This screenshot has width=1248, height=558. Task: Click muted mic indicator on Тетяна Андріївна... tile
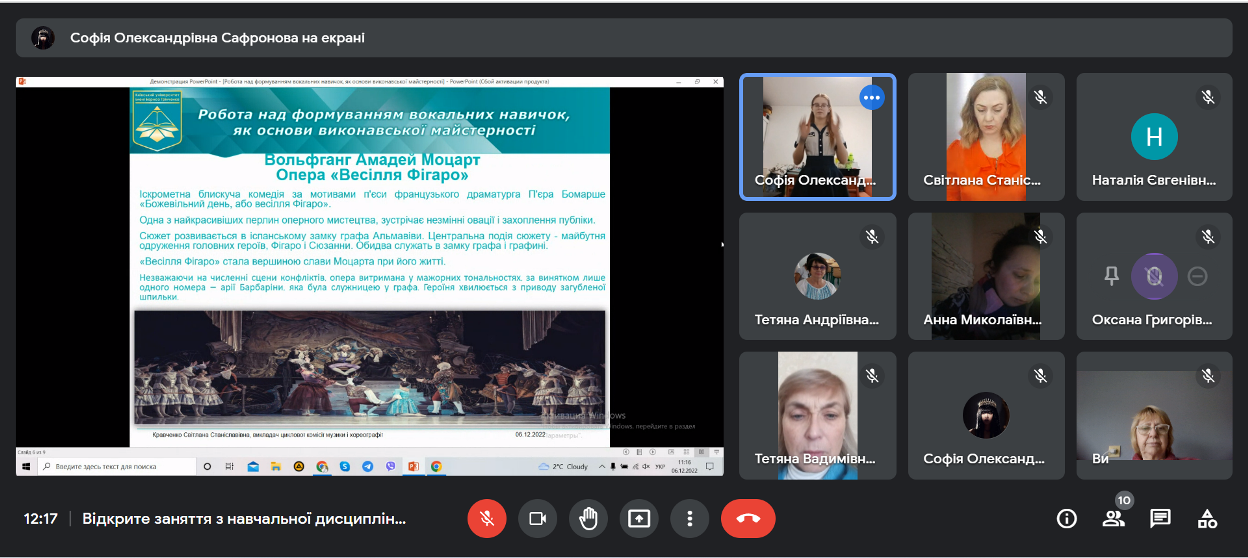[872, 236]
